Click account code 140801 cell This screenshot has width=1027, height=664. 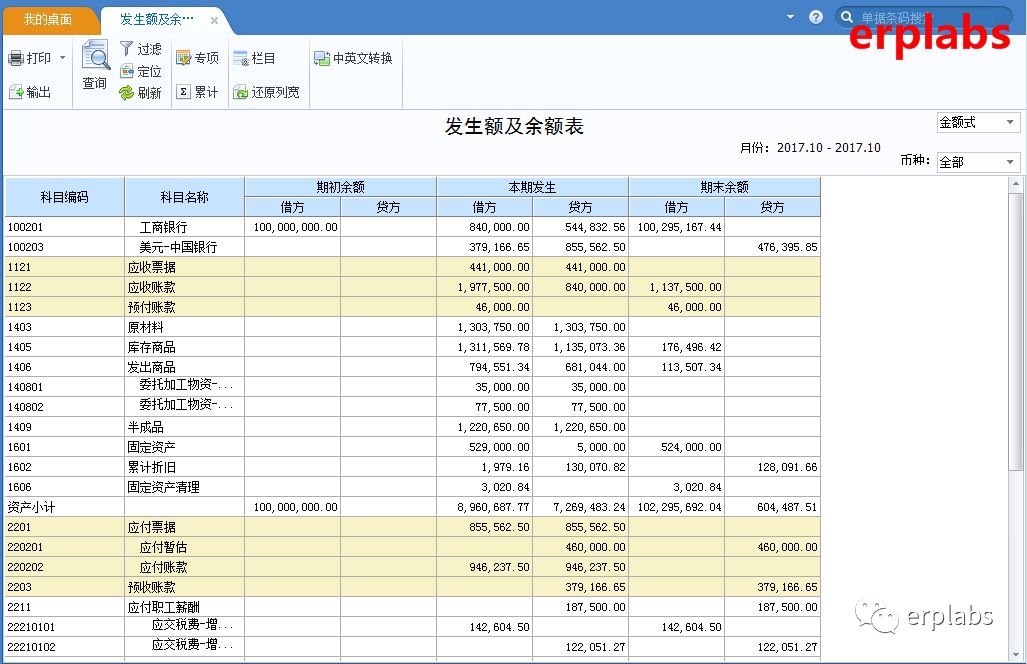pyautogui.click(x=65, y=387)
